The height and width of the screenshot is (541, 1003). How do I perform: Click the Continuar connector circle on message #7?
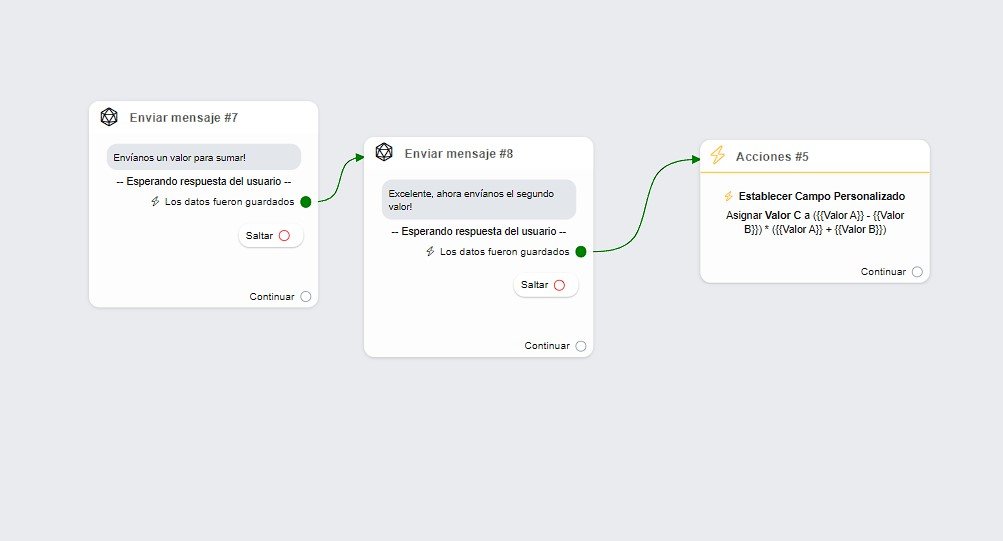[x=305, y=296]
